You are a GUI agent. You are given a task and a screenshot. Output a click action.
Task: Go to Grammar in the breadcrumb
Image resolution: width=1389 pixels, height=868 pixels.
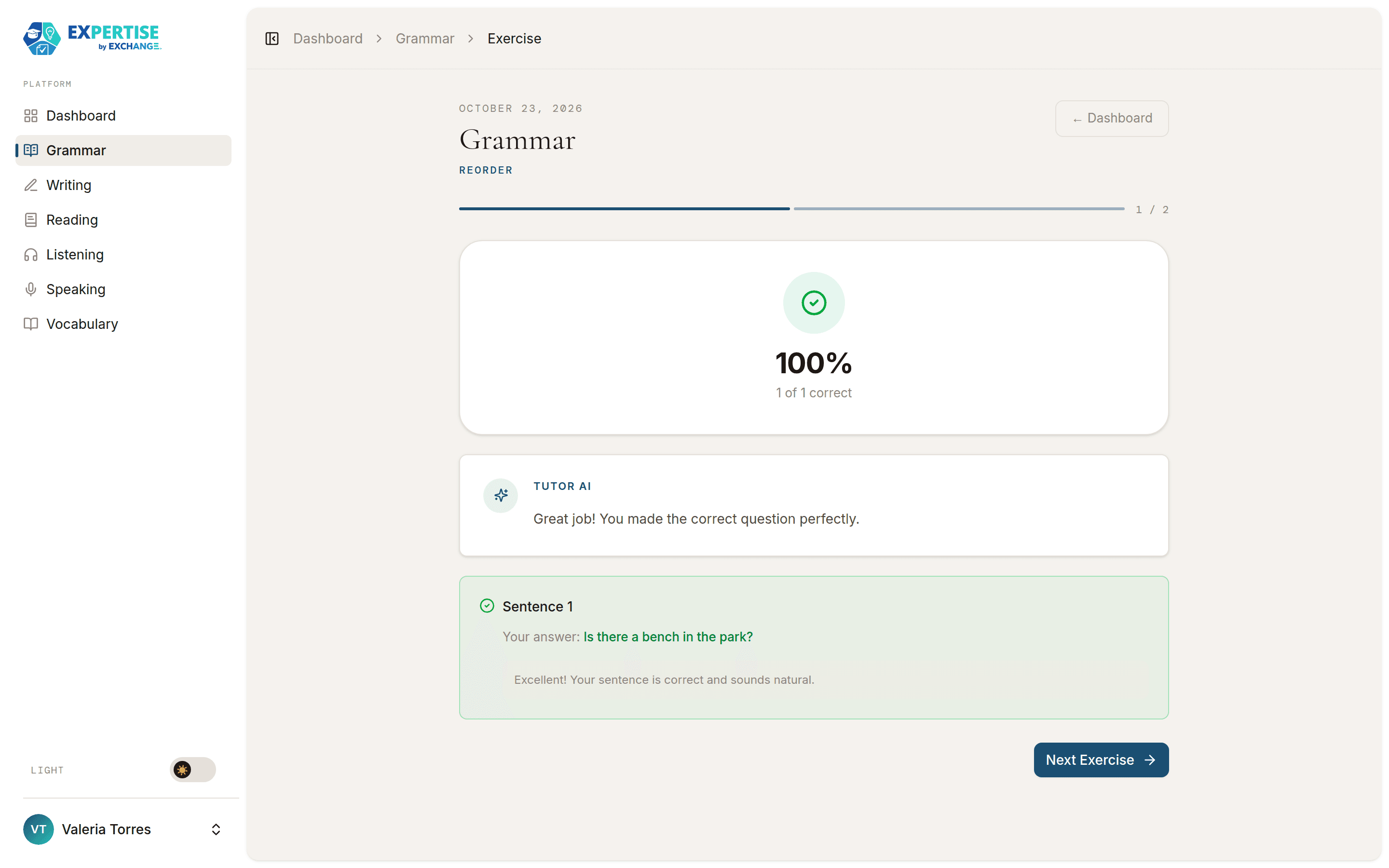coord(425,39)
